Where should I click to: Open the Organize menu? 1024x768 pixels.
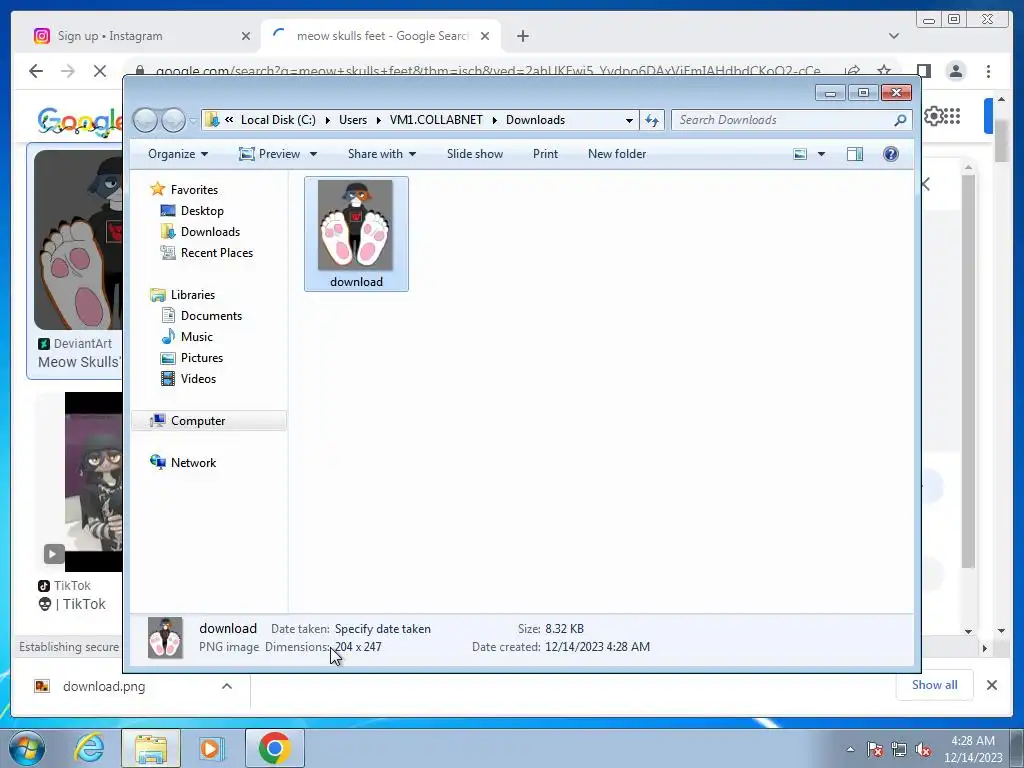click(178, 154)
